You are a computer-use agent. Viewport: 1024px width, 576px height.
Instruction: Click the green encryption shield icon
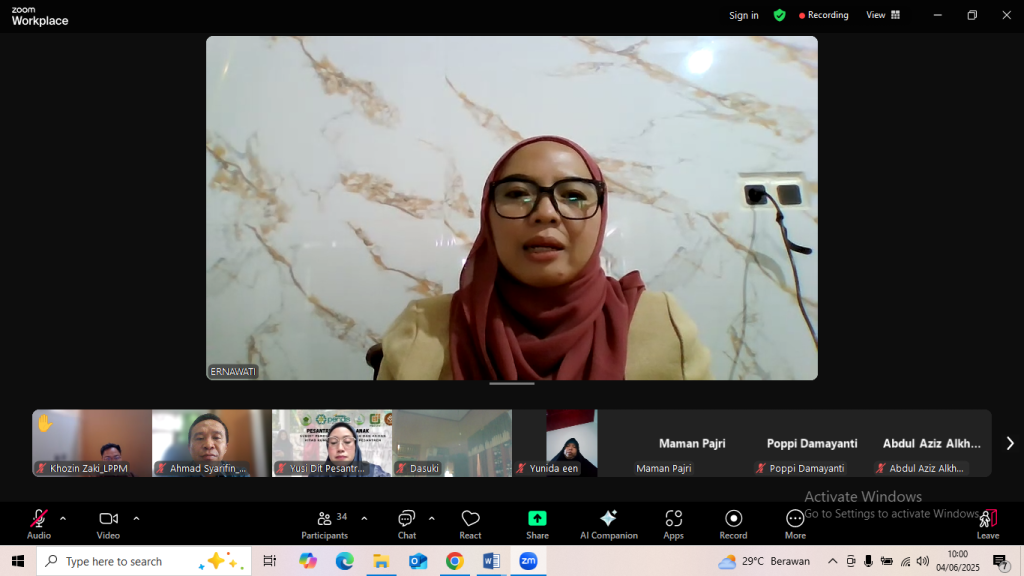pyautogui.click(x=779, y=15)
